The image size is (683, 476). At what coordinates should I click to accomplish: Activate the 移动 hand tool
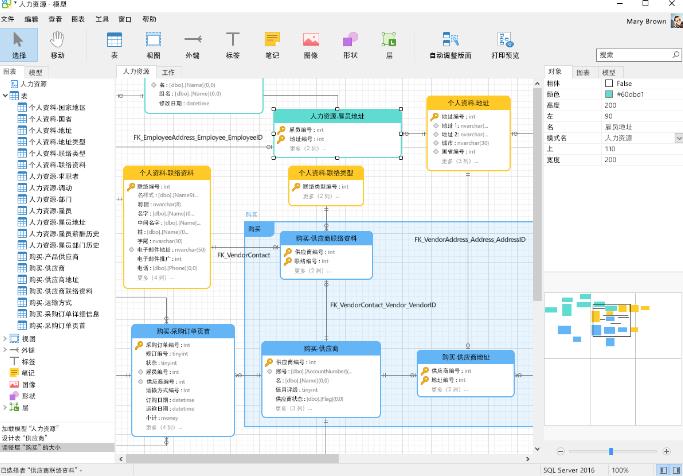(57, 45)
